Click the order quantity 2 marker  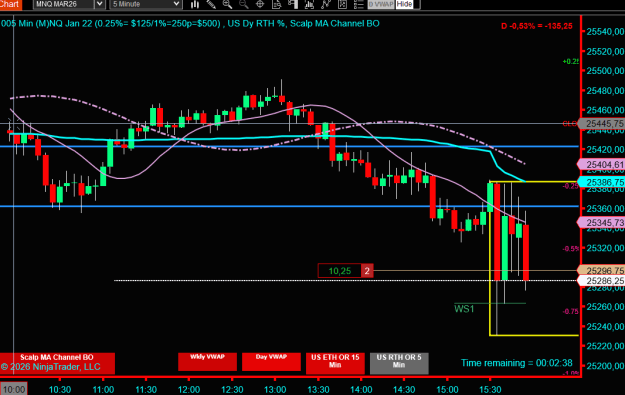pyautogui.click(x=367, y=271)
